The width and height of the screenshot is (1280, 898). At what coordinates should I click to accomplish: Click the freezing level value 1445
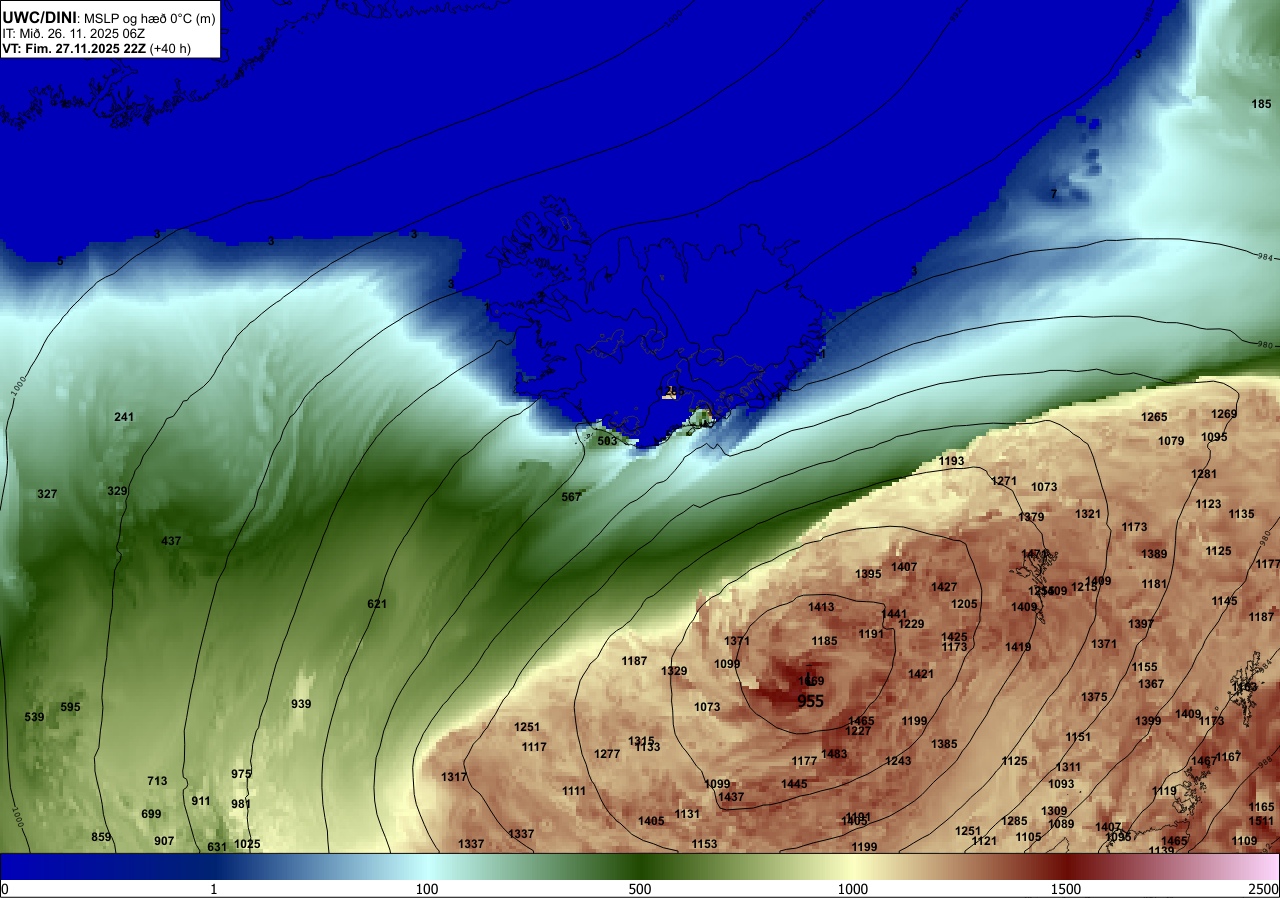click(x=794, y=784)
